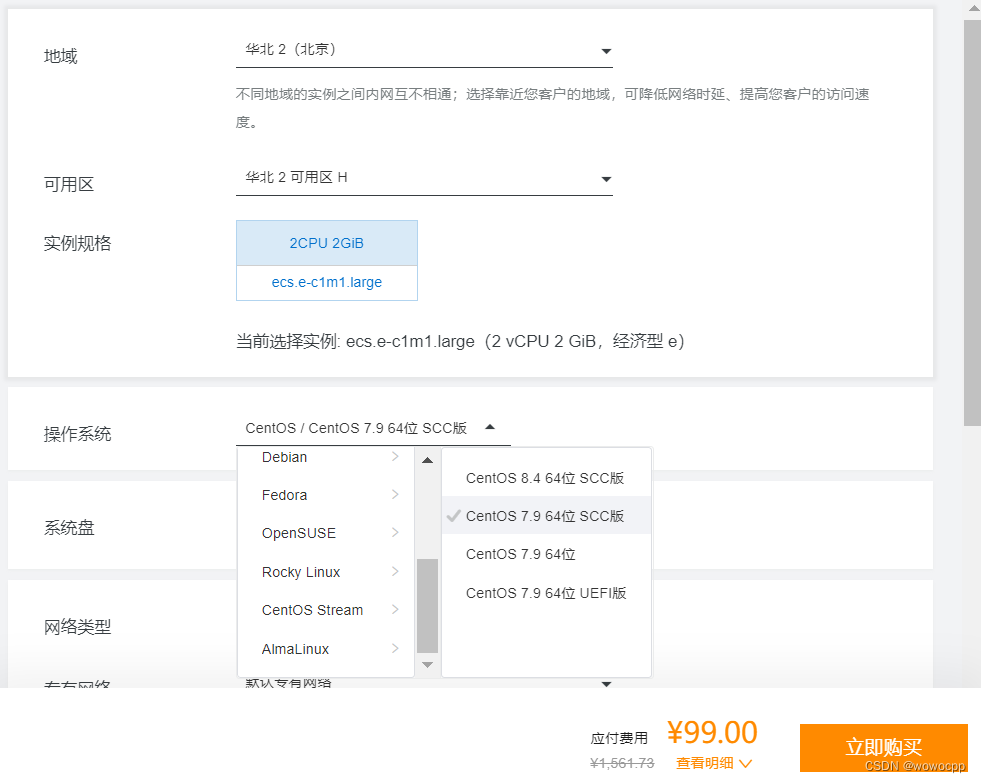The image size is (981, 783).
Task: Click OS list scrollbar up arrow
Action: click(427, 460)
